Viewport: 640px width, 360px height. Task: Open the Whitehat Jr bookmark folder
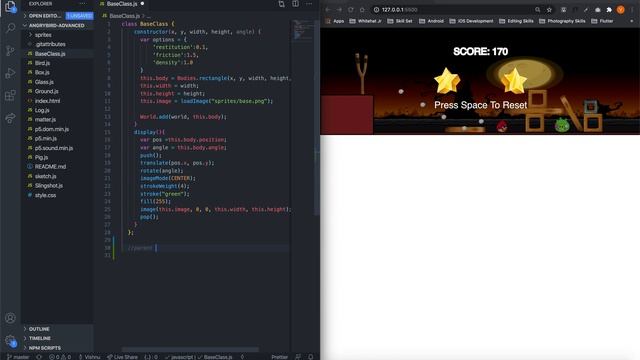(365, 21)
